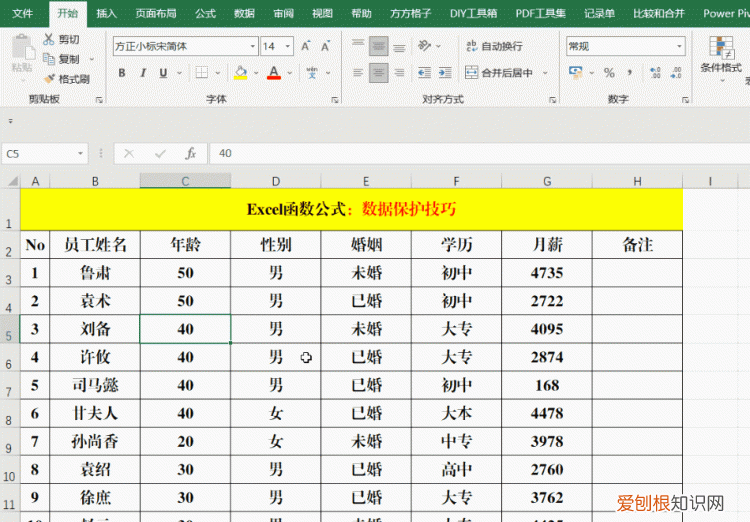This screenshot has height=522, width=750.
Task: Apply red font color
Action: pos(274,73)
